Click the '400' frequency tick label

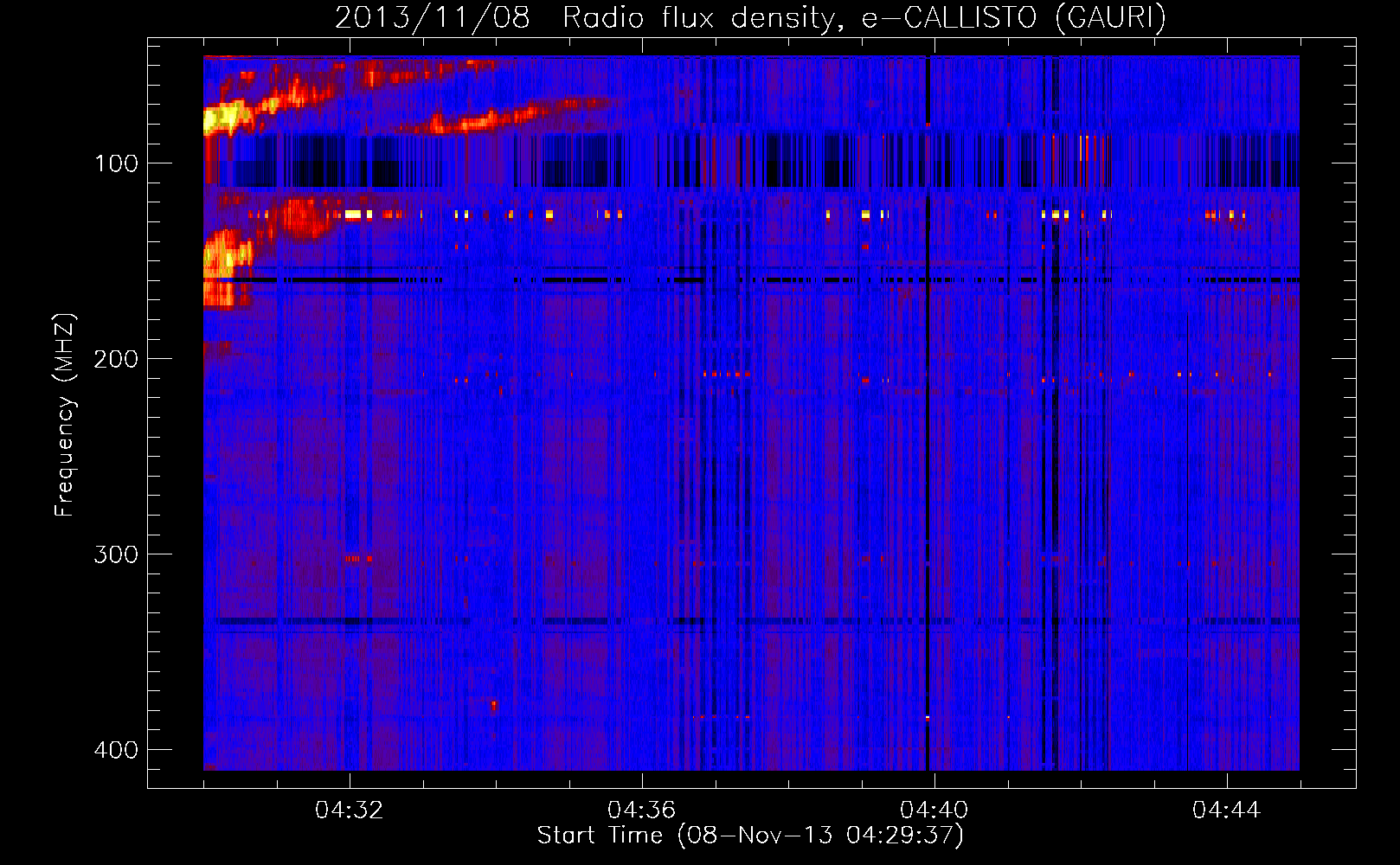point(116,750)
